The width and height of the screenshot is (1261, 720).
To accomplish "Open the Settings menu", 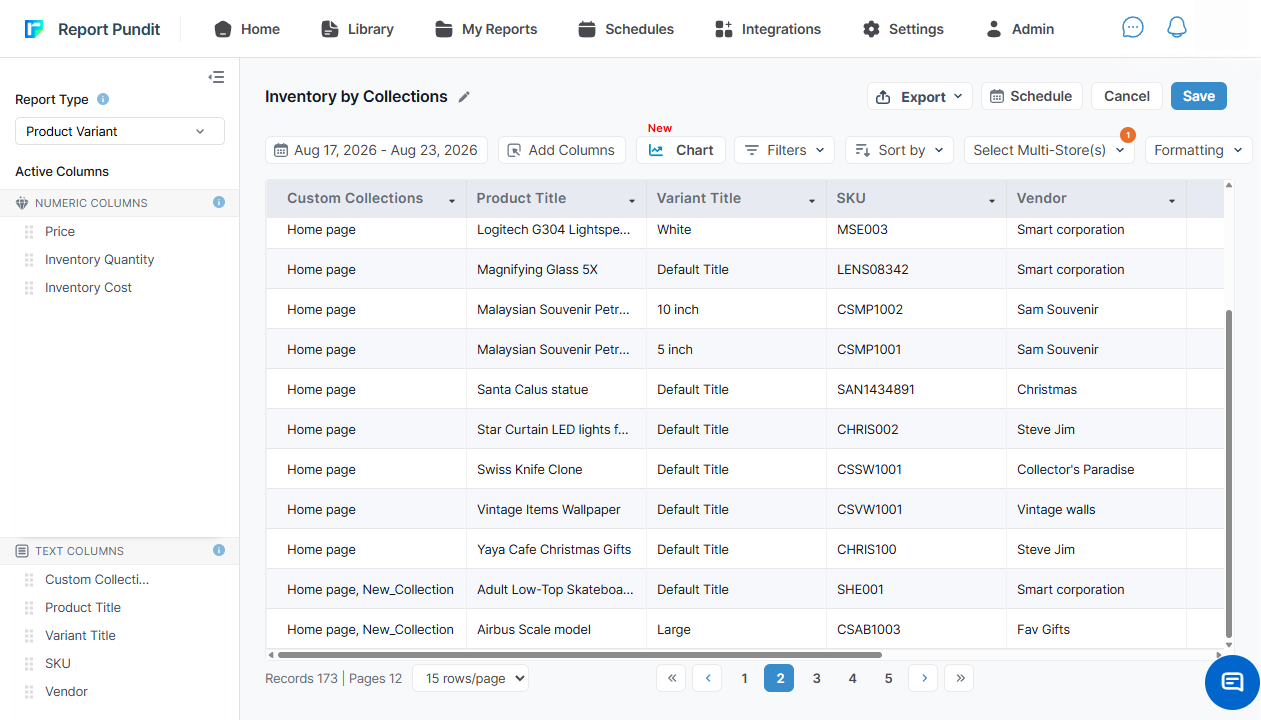I will [x=903, y=29].
